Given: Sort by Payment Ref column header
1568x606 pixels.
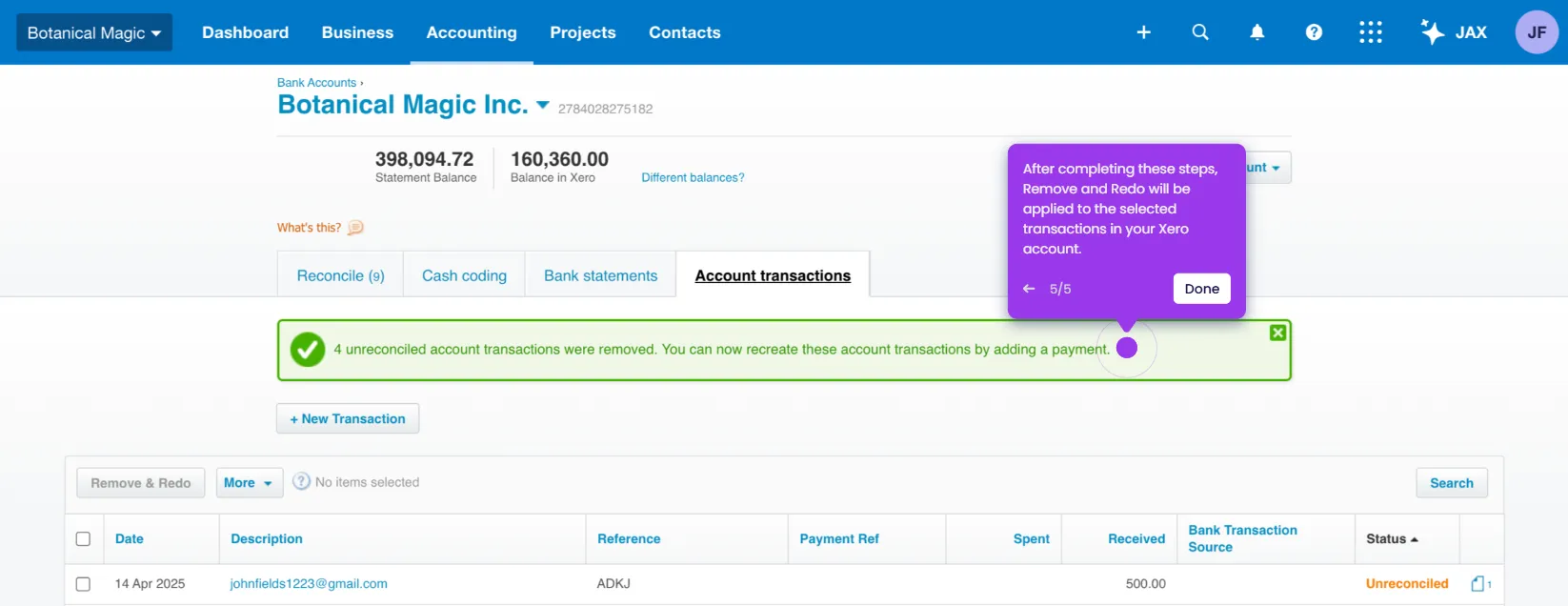Looking at the screenshot, I should [839, 539].
